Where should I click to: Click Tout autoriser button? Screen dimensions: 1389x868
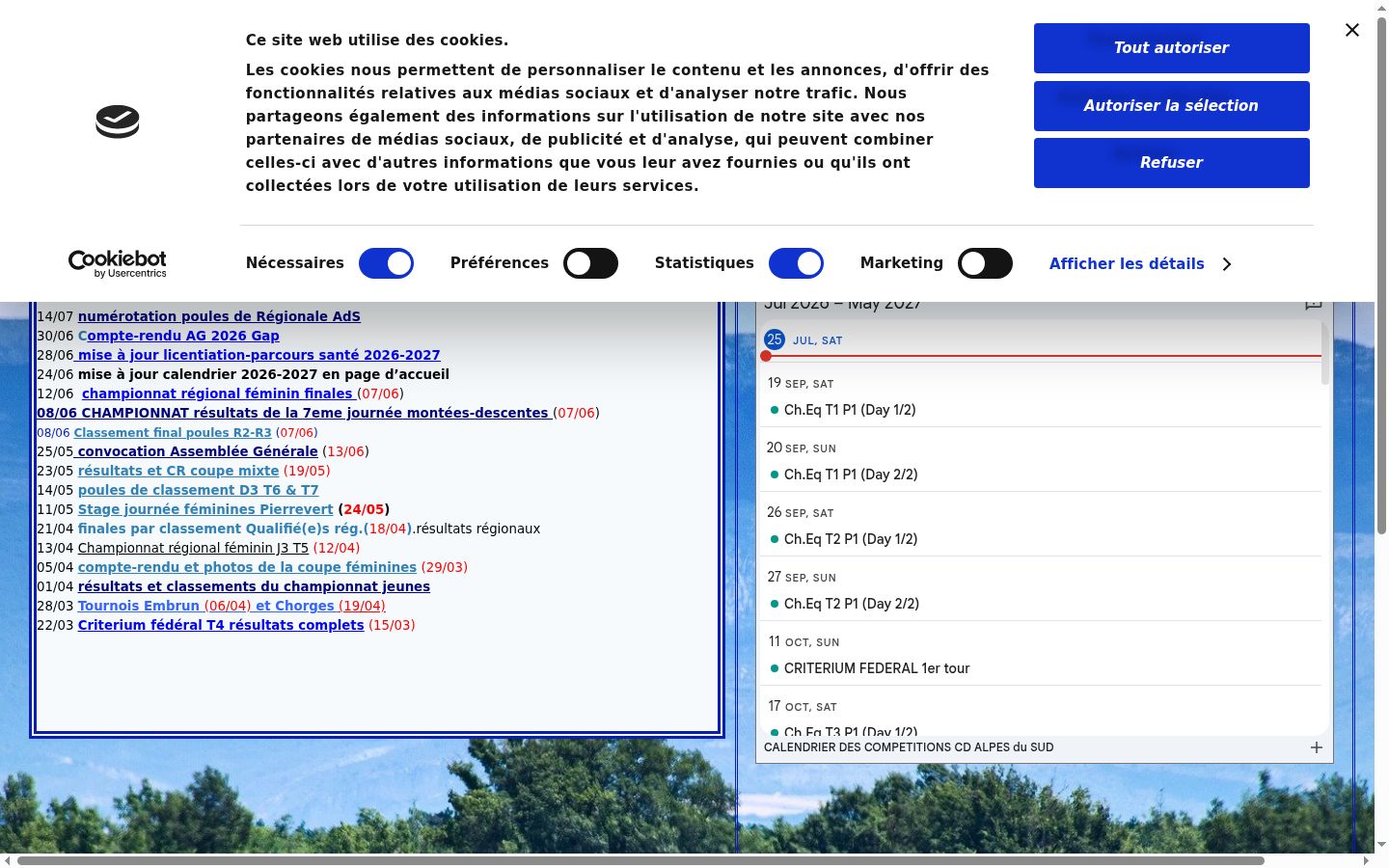(x=1171, y=48)
